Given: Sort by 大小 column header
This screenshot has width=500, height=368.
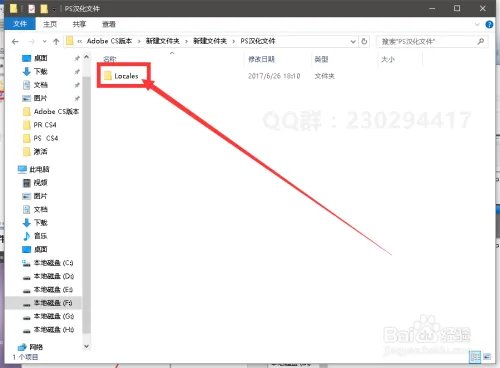Looking at the screenshot, I should tap(388, 59).
